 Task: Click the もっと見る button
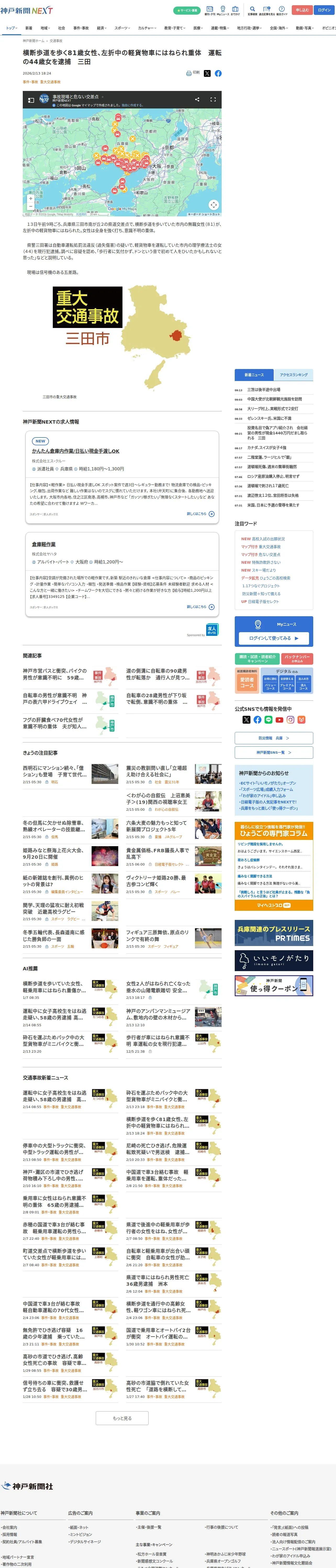(122, 1418)
